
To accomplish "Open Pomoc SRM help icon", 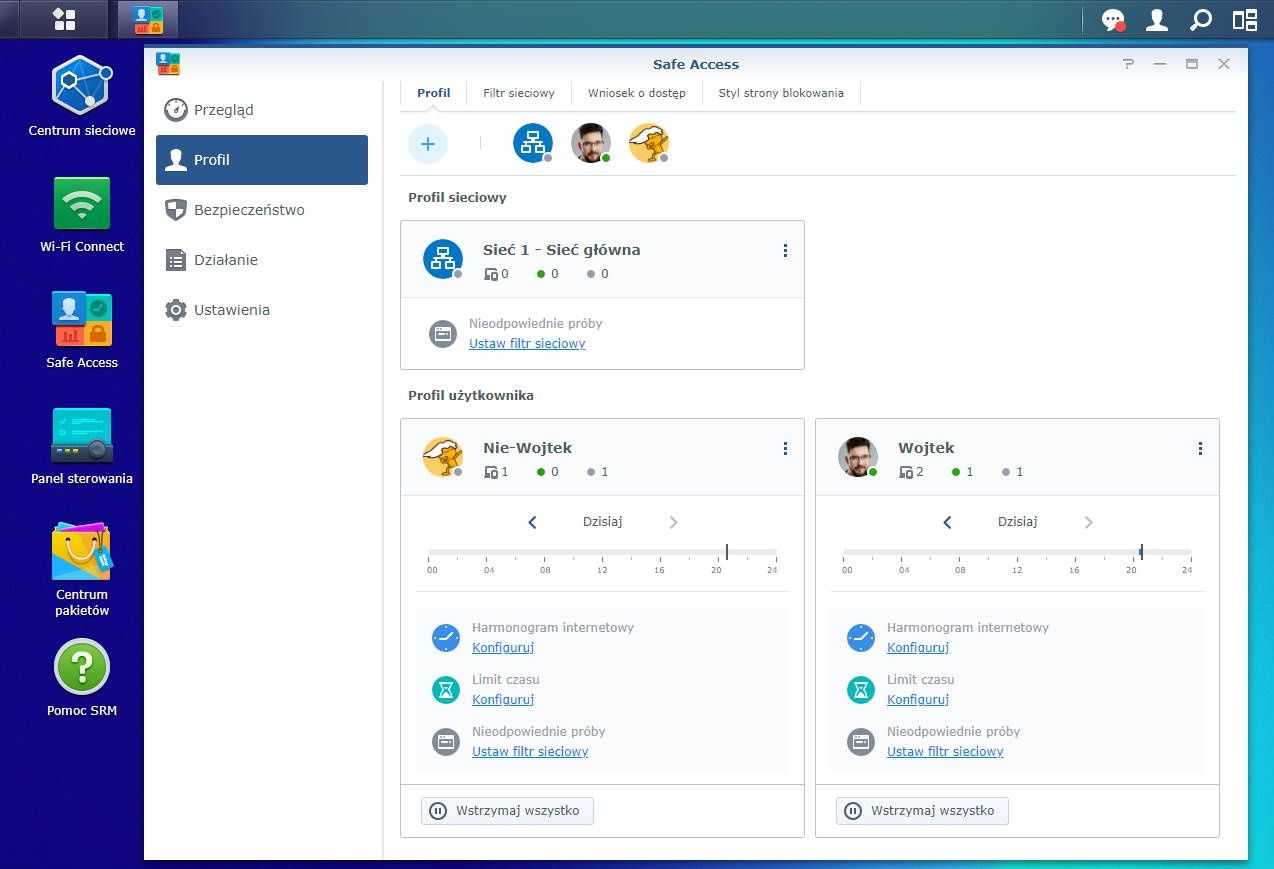I will (82, 667).
